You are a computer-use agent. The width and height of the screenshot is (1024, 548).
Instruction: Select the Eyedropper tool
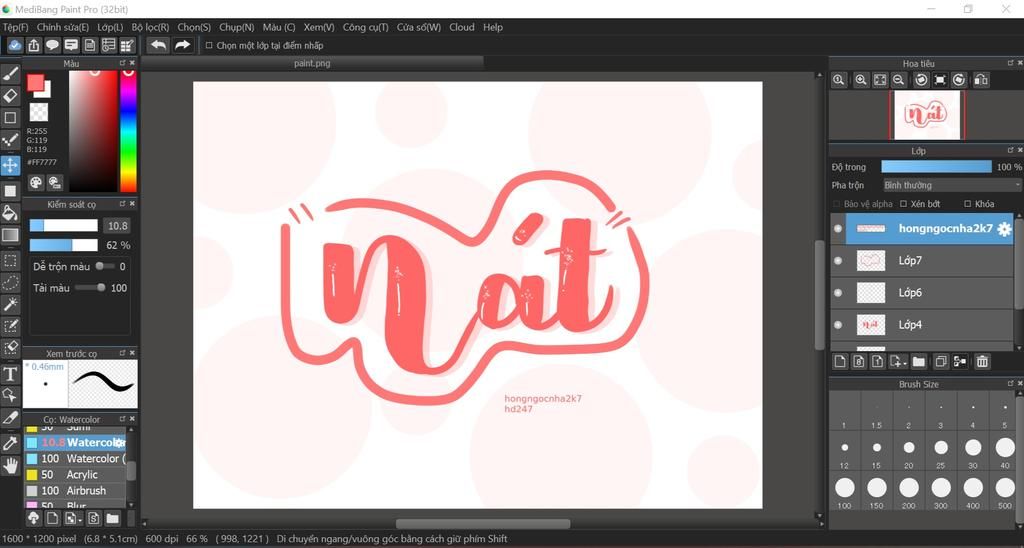point(10,443)
